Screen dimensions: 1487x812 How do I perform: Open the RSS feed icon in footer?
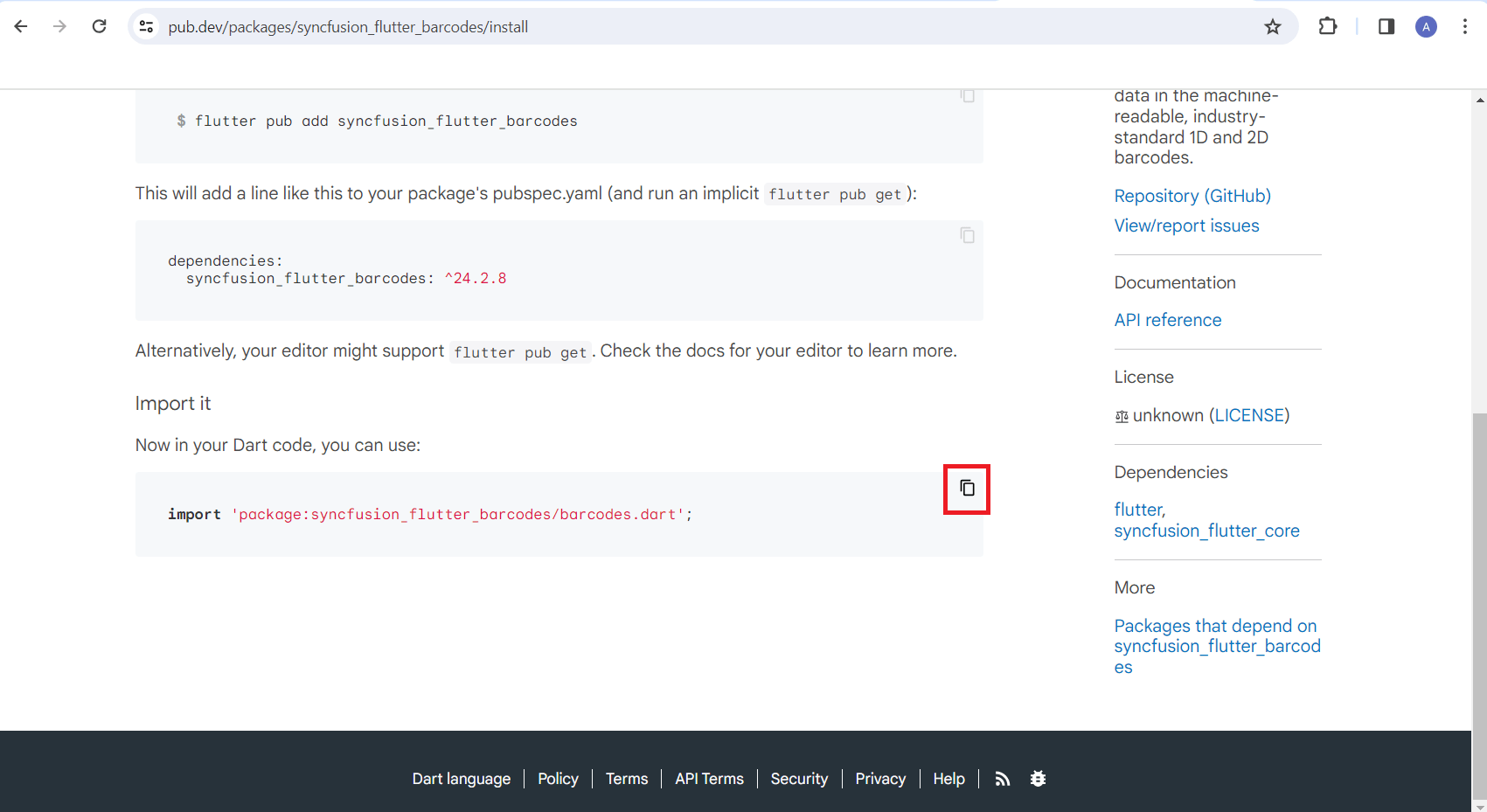[x=1003, y=779]
